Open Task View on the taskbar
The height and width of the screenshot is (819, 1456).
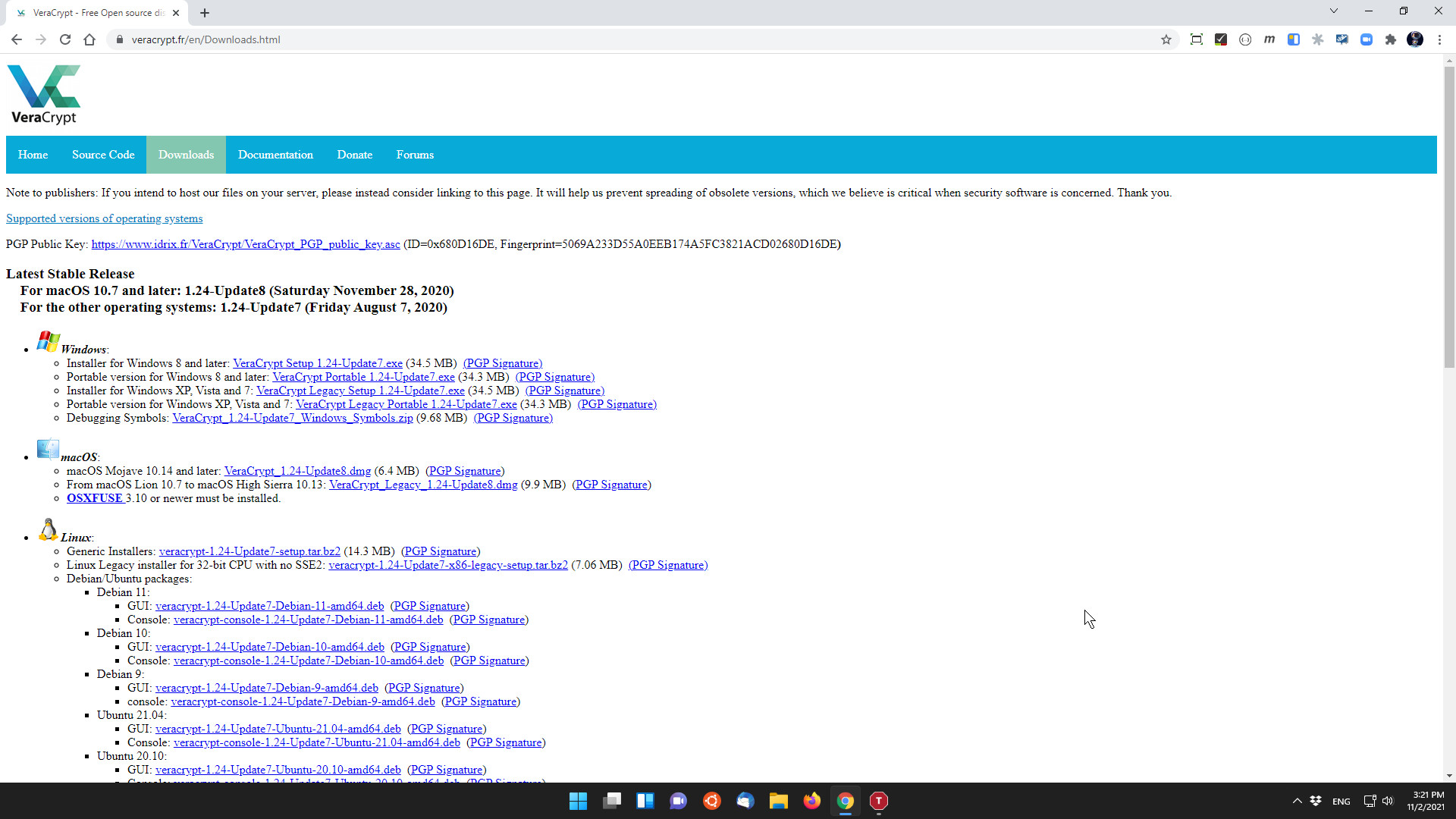[x=612, y=801]
